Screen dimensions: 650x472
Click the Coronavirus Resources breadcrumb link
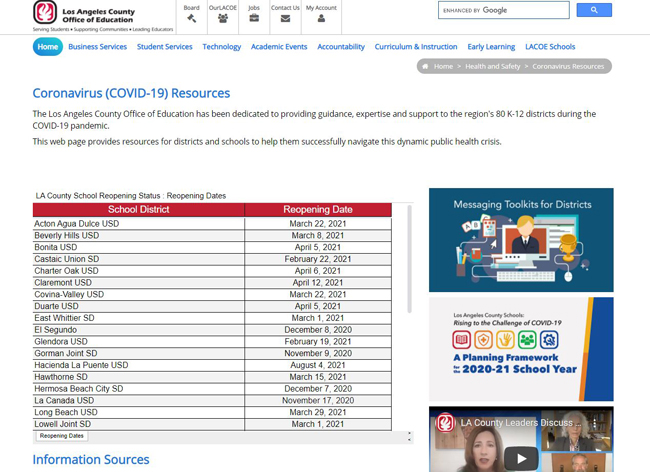pyautogui.click(x=568, y=66)
